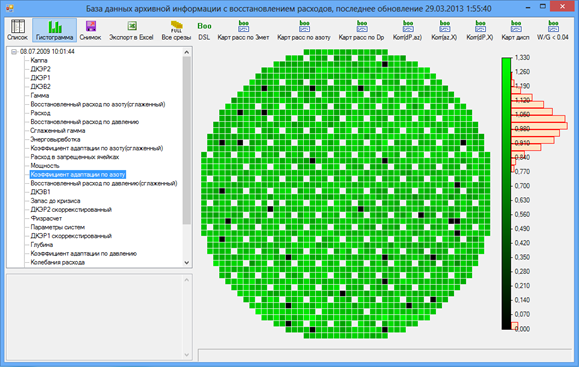The height and width of the screenshot is (367, 579).
Task: Select Физрасчет item
Action: (x=46, y=219)
